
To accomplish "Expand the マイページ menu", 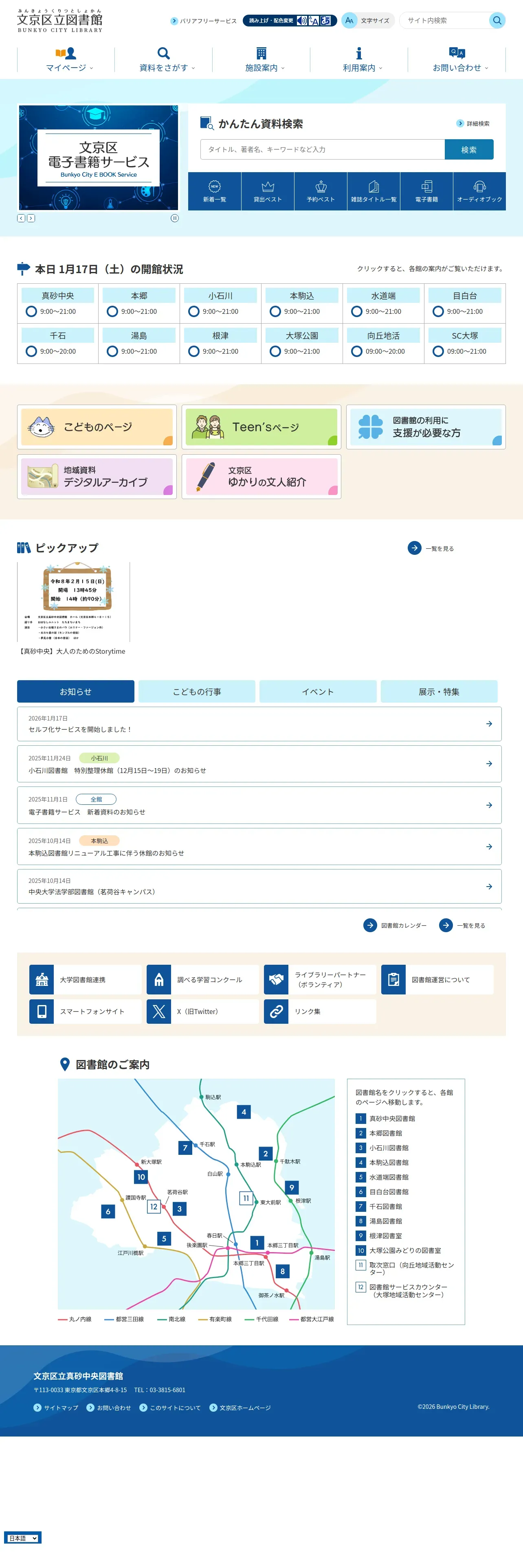I will (x=66, y=60).
